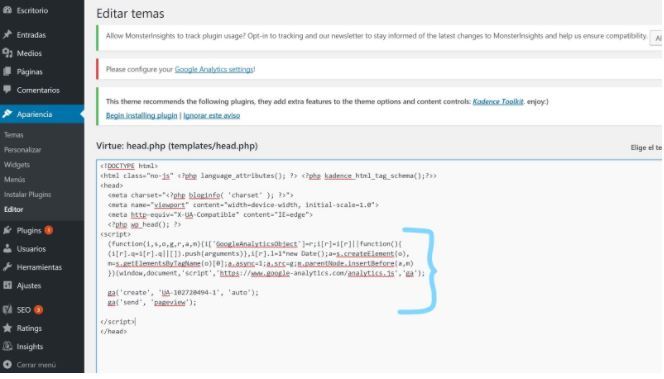664x379 pixels.
Task: Click the Cerrar menú collapse arrow icon
Action: pyautogui.click(x=7, y=364)
